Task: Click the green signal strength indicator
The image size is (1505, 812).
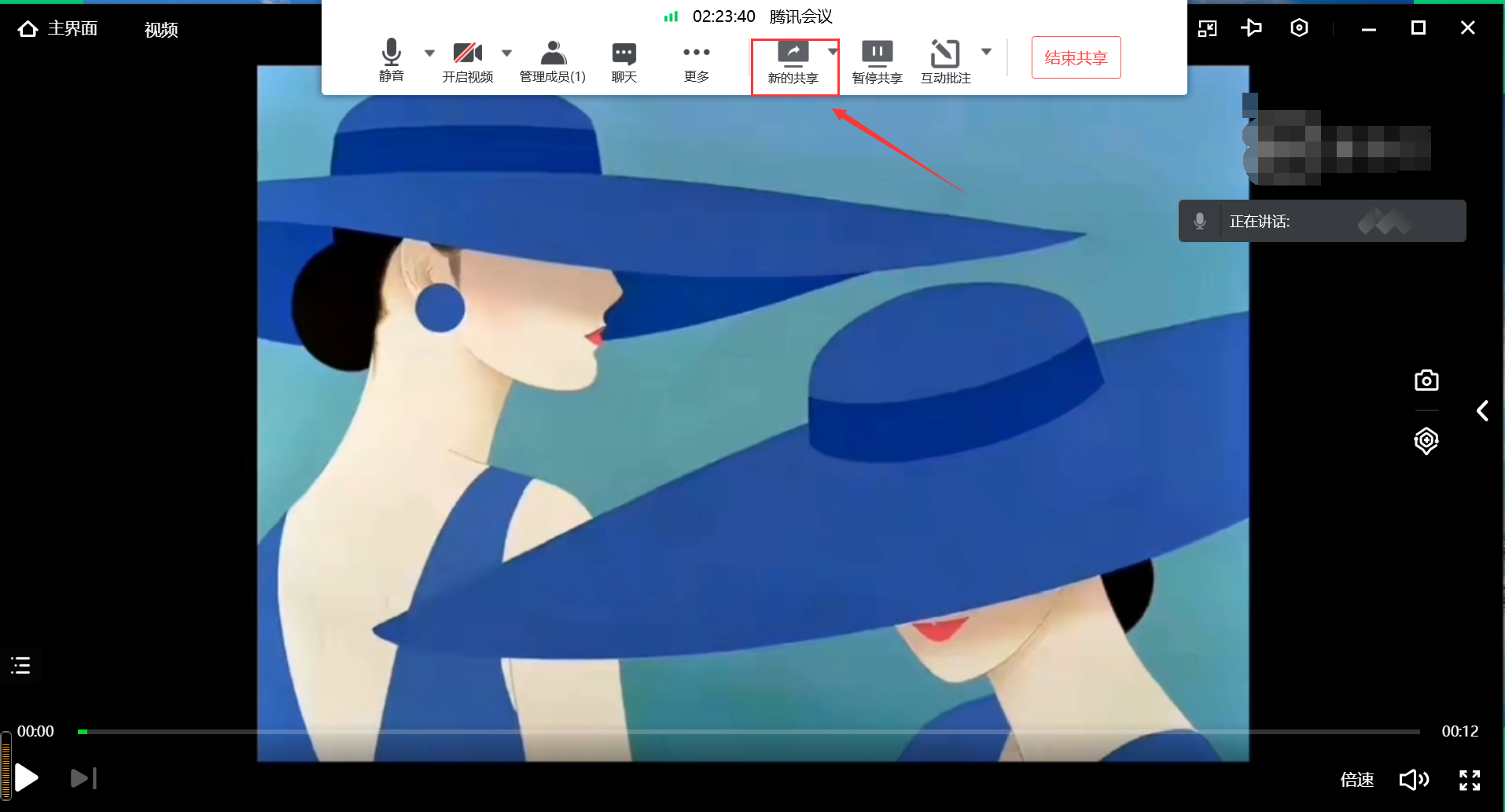Action: 671,17
